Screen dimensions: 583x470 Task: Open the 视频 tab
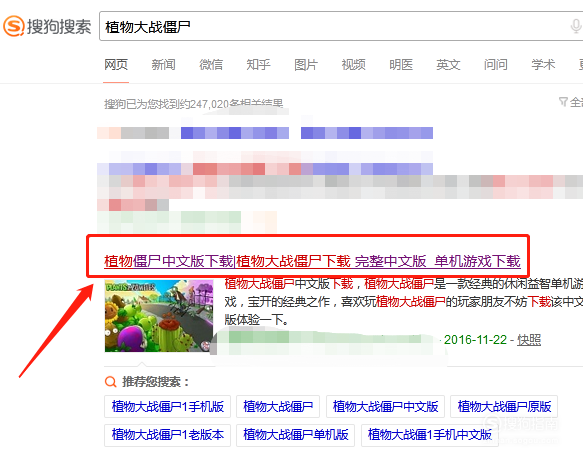click(353, 65)
